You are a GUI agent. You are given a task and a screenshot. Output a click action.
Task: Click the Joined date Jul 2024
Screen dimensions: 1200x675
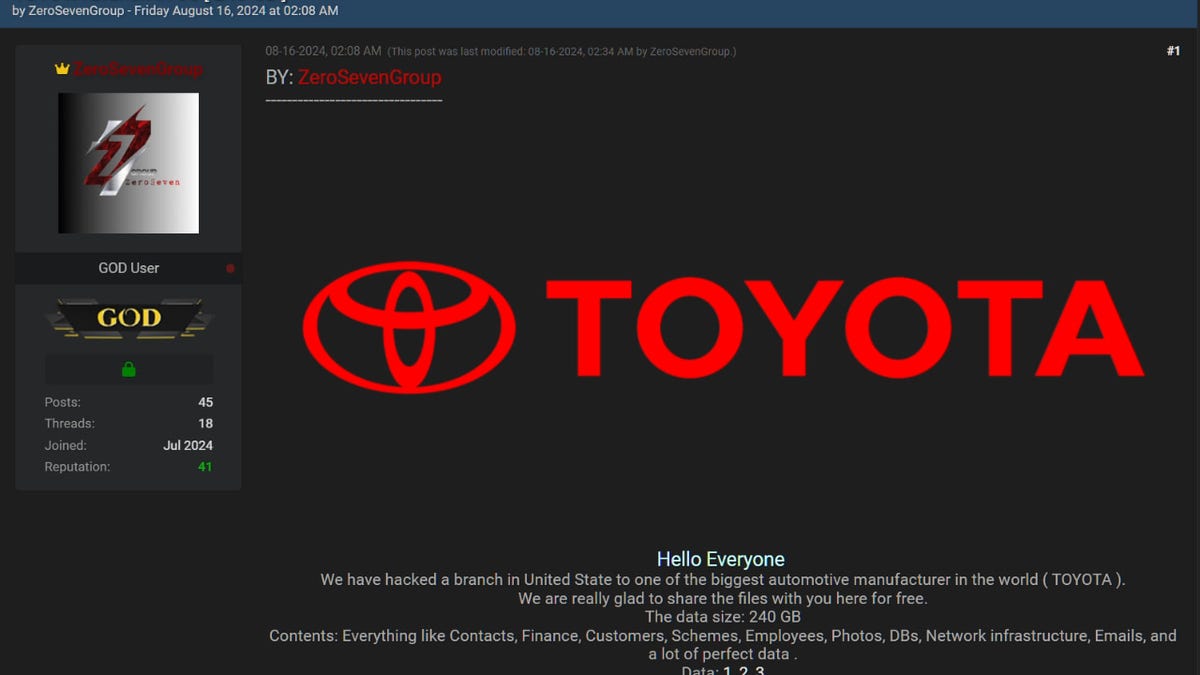[188, 446]
